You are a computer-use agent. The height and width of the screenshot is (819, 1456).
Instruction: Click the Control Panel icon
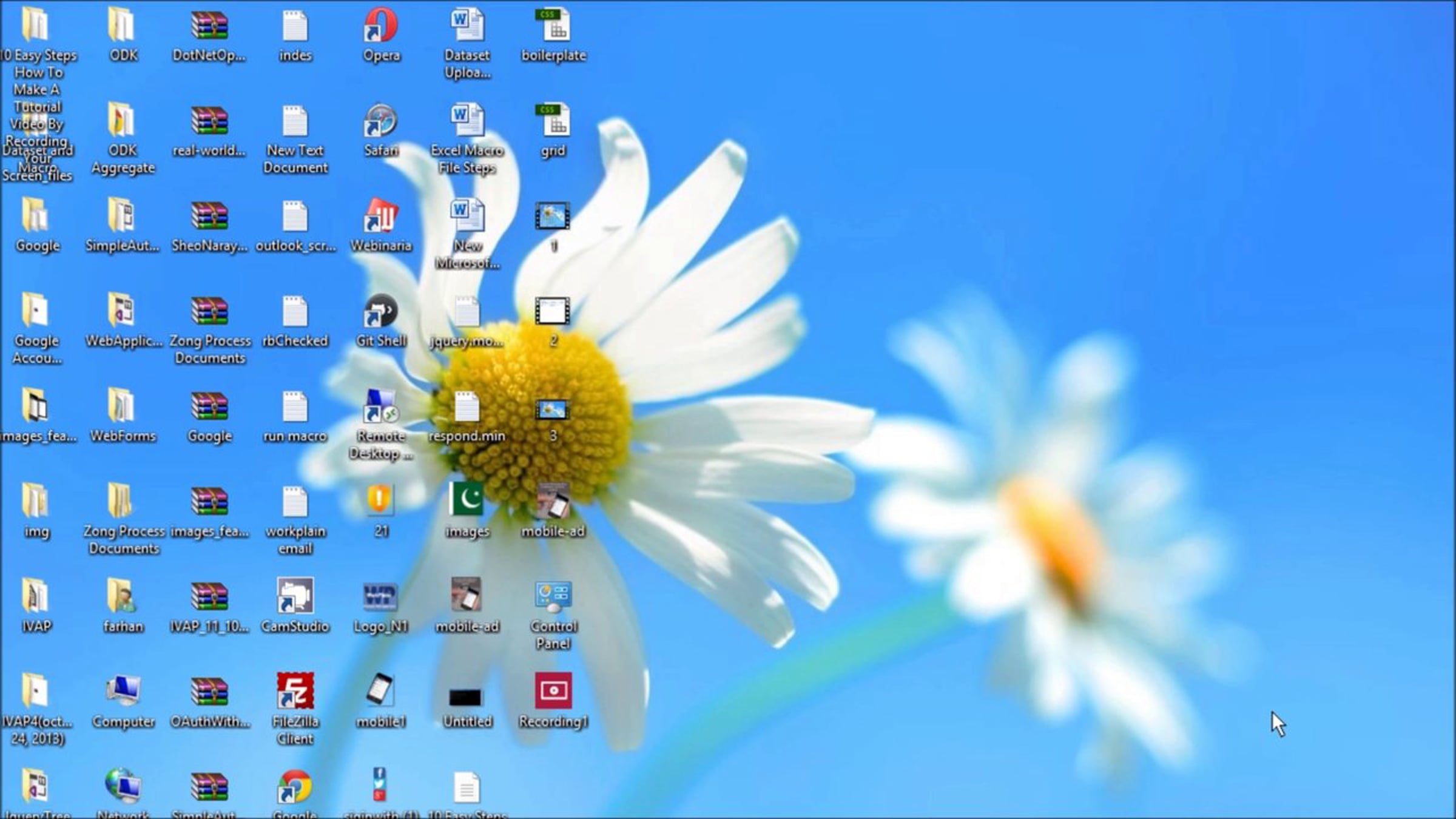tap(553, 597)
